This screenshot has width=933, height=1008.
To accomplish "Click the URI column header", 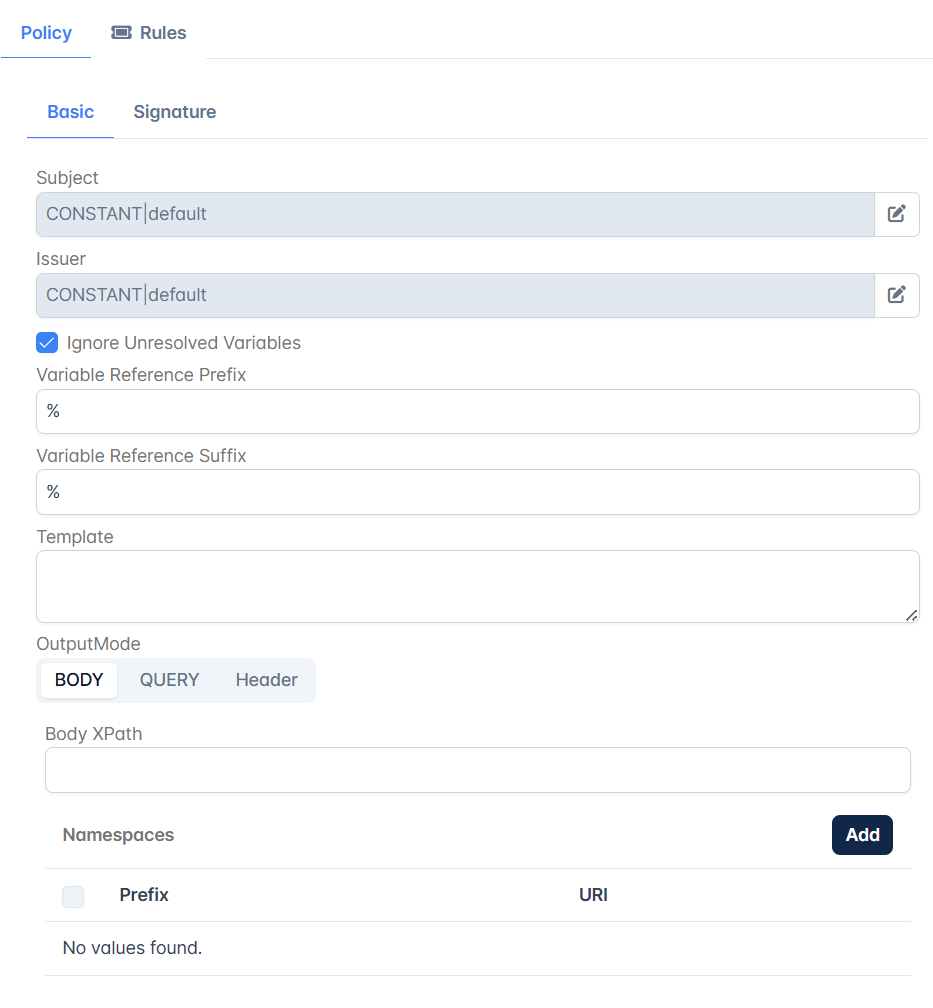I will (x=593, y=895).
